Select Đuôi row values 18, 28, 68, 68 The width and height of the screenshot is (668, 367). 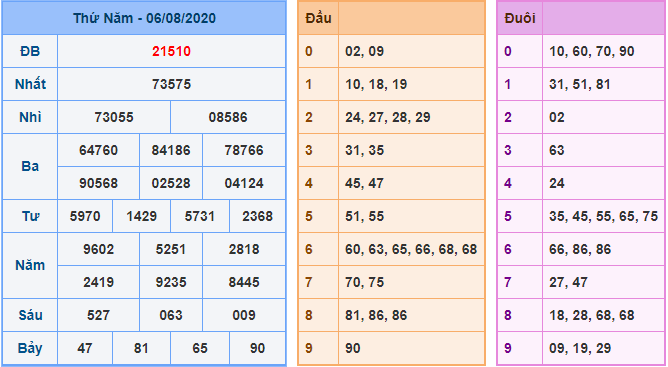[592, 315]
